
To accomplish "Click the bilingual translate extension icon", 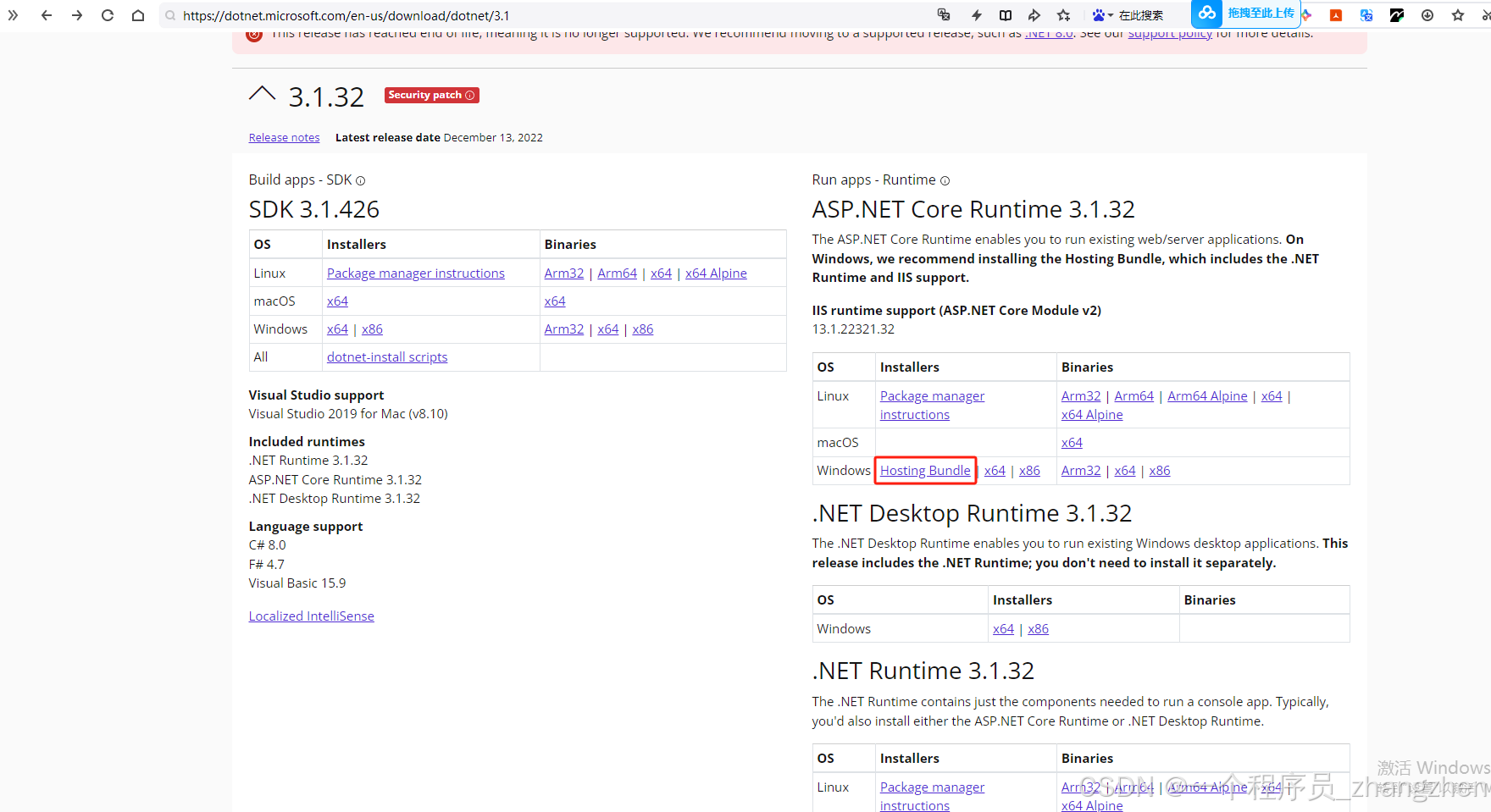I will click(1366, 14).
